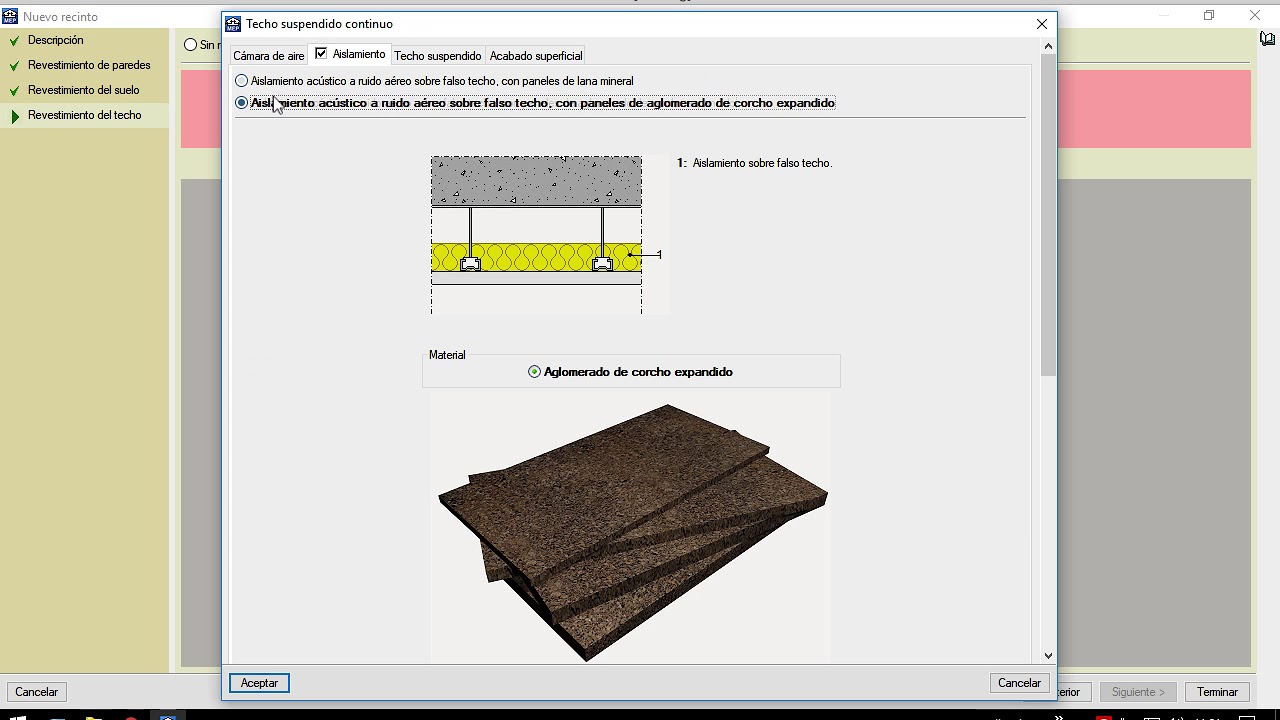Image resolution: width=1280 pixels, height=720 pixels.
Task: Close the Techo suspendido continuo dialog
Action: 1042,24
